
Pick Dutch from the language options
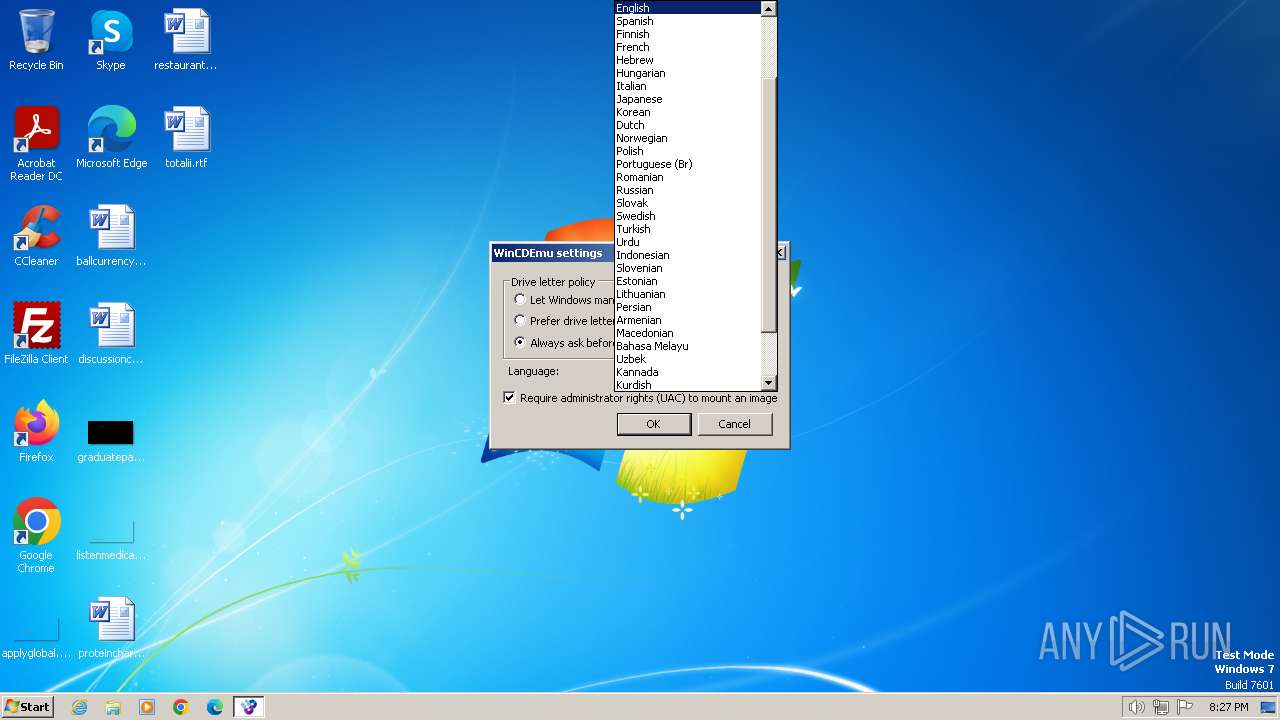[688, 125]
